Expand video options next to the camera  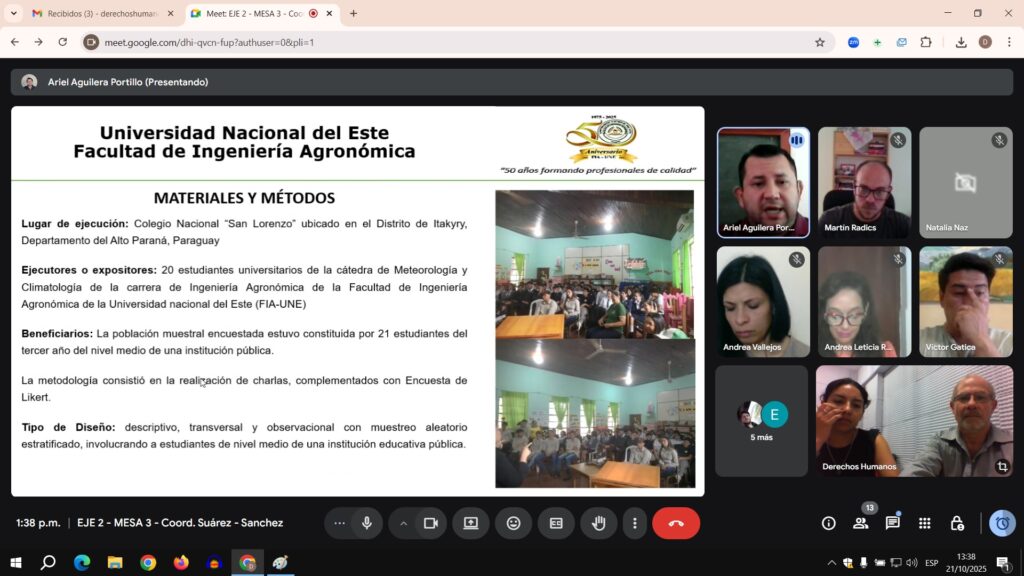click(x=404, y=522)
